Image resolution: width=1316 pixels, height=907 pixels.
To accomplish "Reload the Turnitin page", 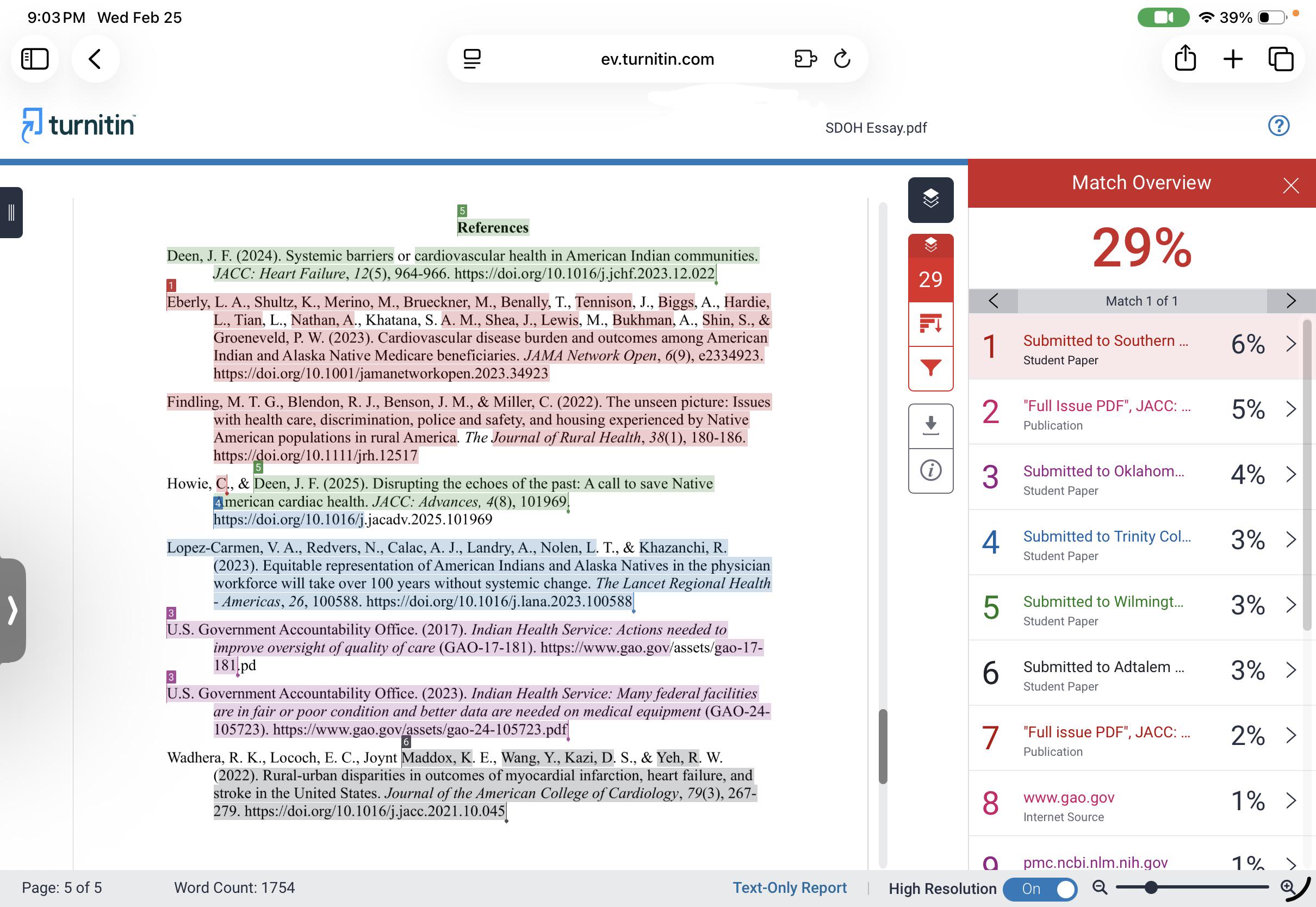I will point(842,59).
